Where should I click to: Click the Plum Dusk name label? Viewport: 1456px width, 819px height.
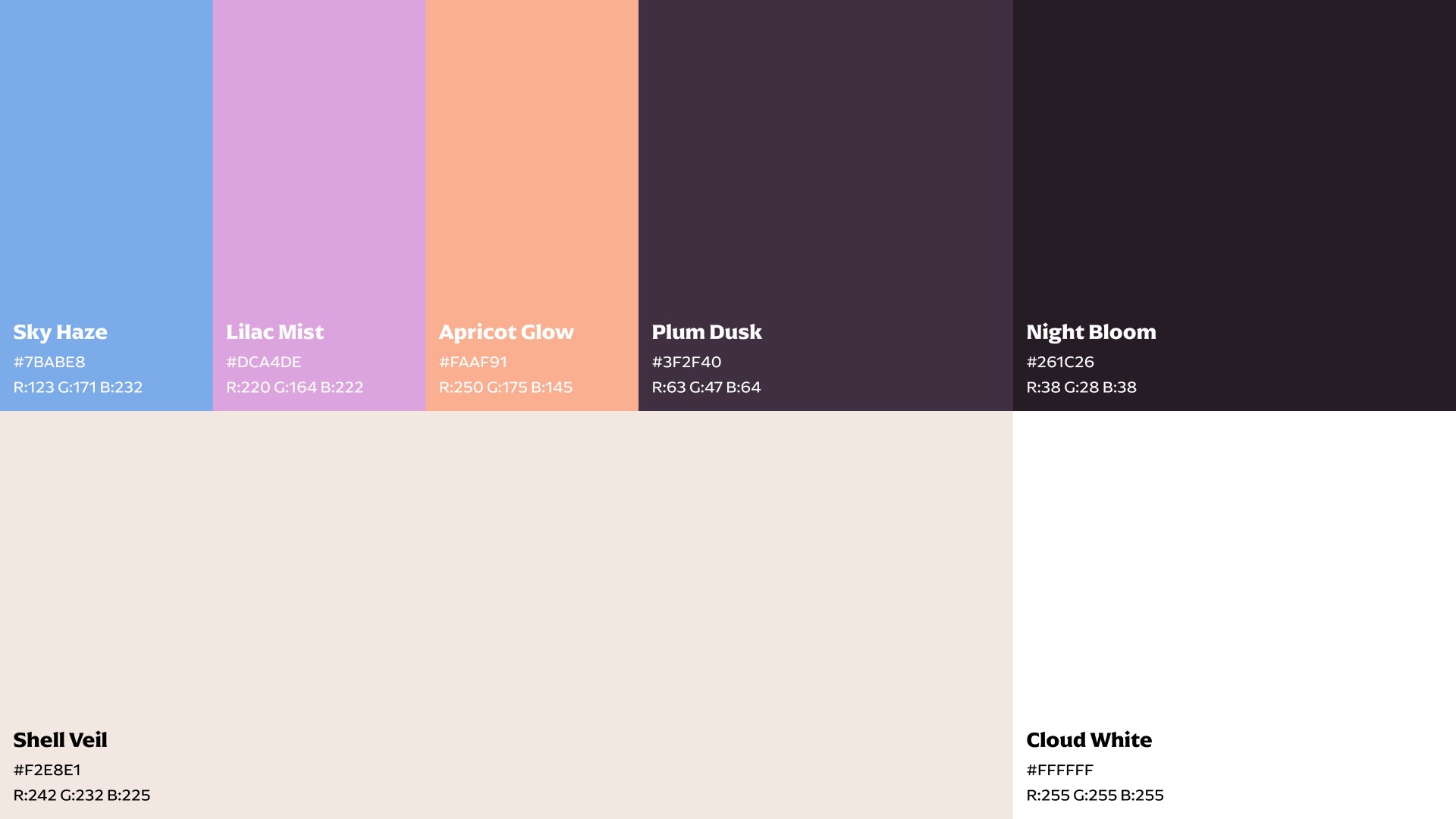click(x=706, y=332)
